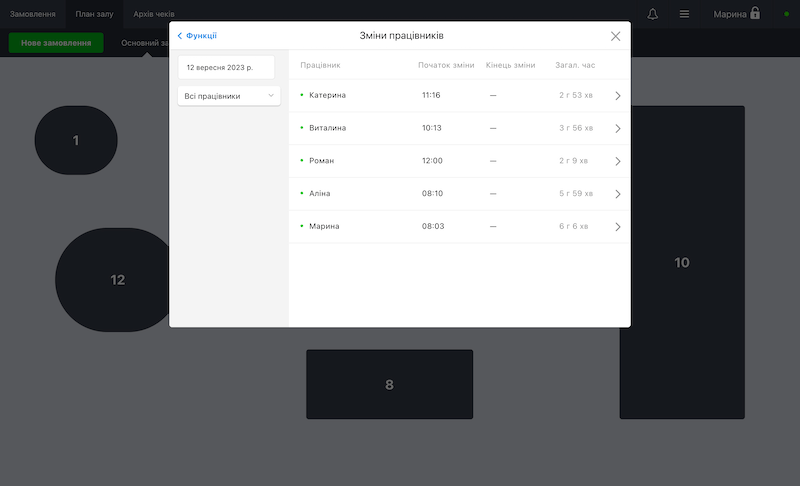
Task: Expand Виталина's shift details arrow
Action: [x=618, y=129]
